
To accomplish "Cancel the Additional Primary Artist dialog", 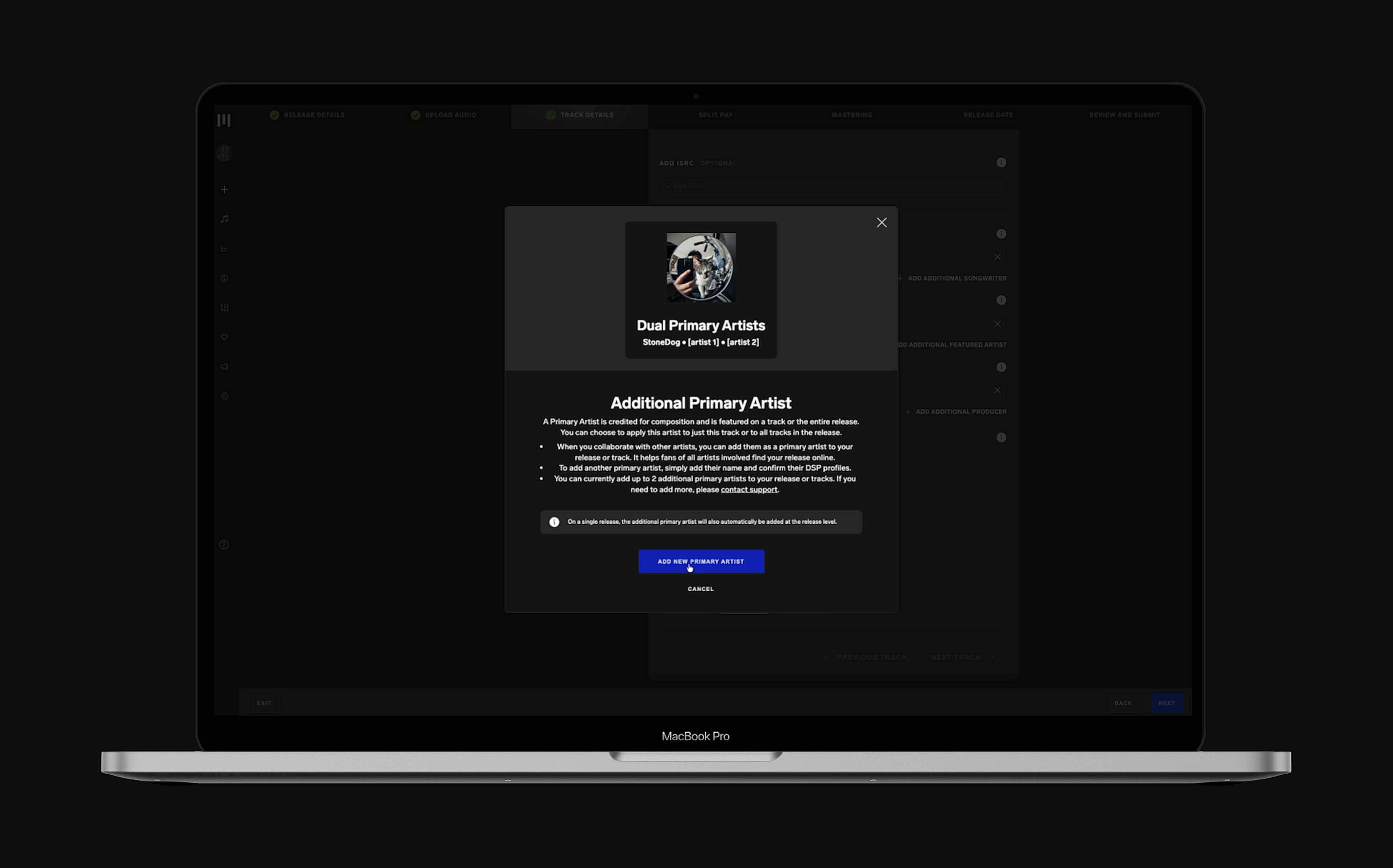I will [701, 589].
